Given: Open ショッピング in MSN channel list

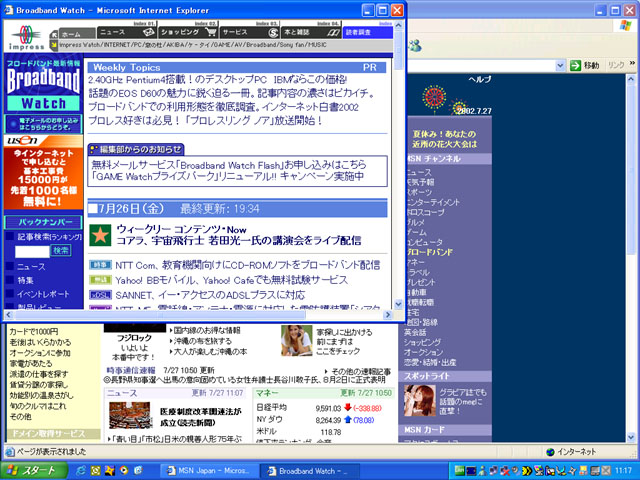Looking at the screenshot, I should click(422, 342).
